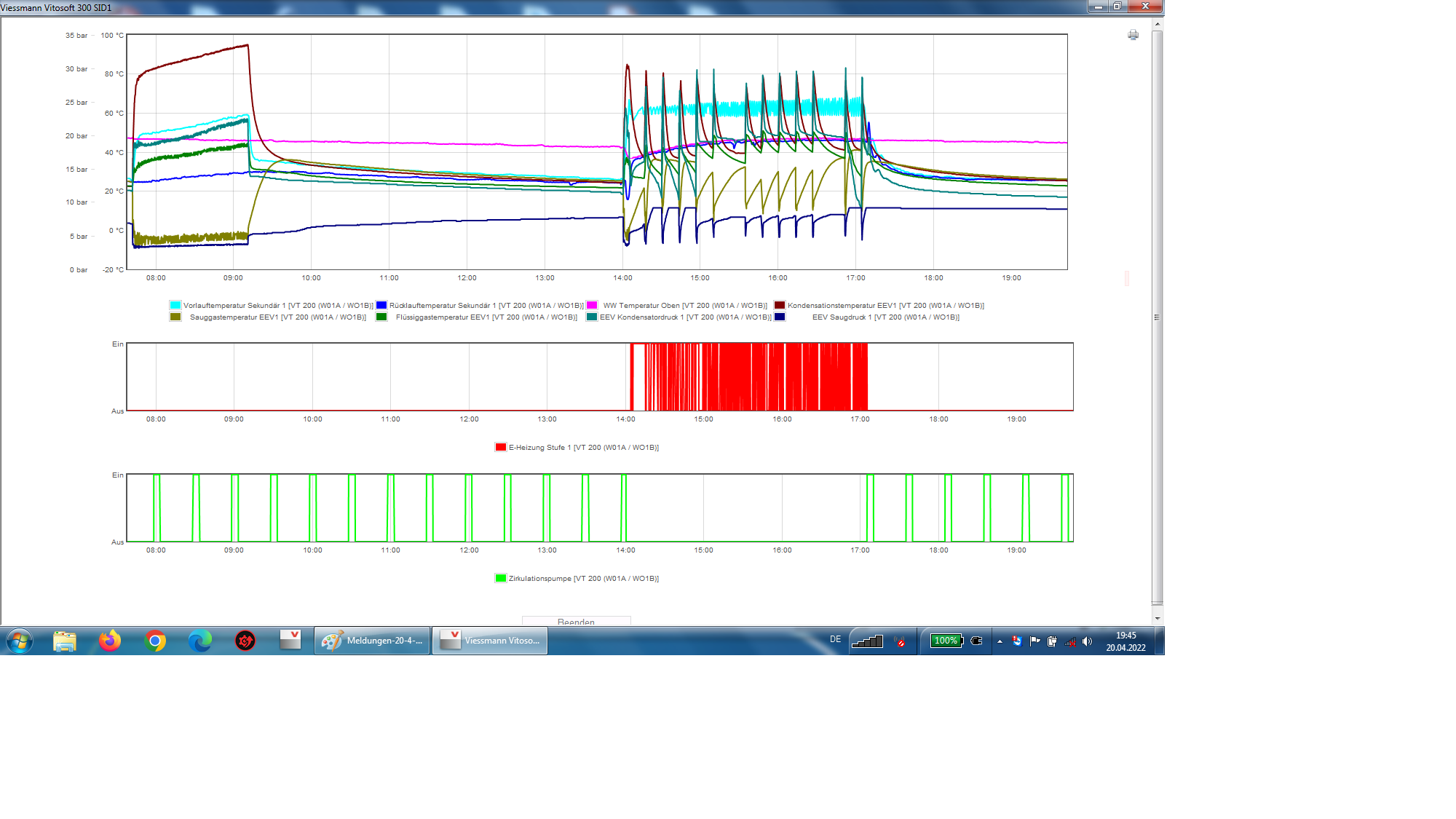Open the volume speaker icon
The width and height of the screenshot is (1456, 819).
click(1087, 641)
